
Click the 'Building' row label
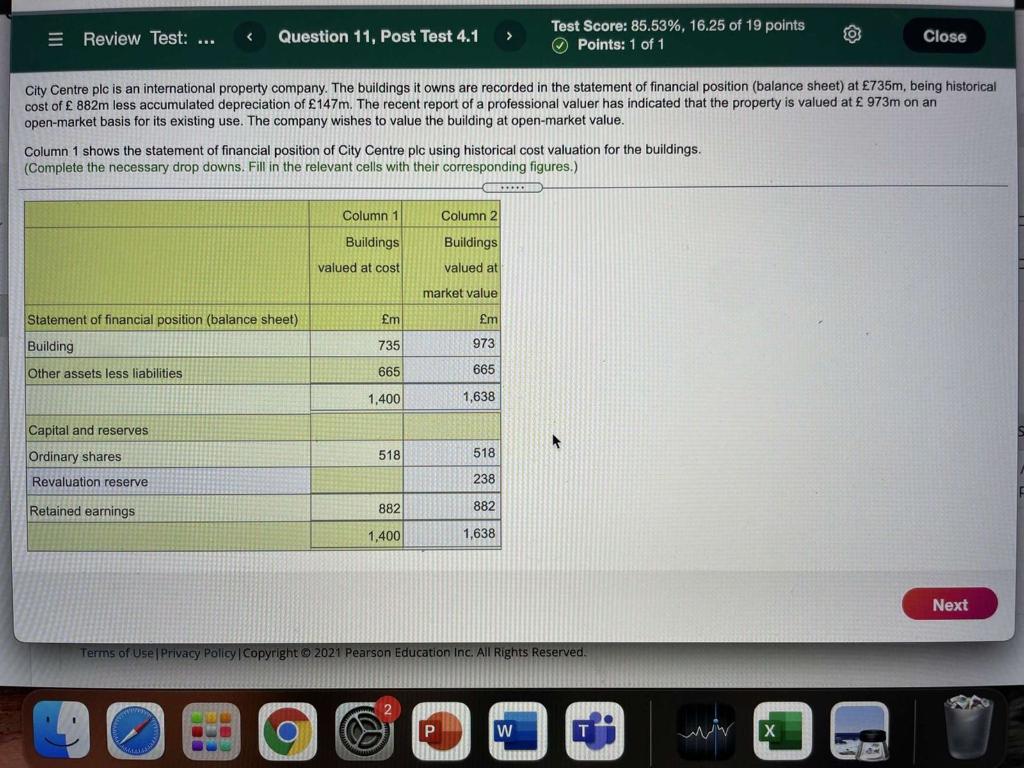pyautogui.click(x=50, y=346)
